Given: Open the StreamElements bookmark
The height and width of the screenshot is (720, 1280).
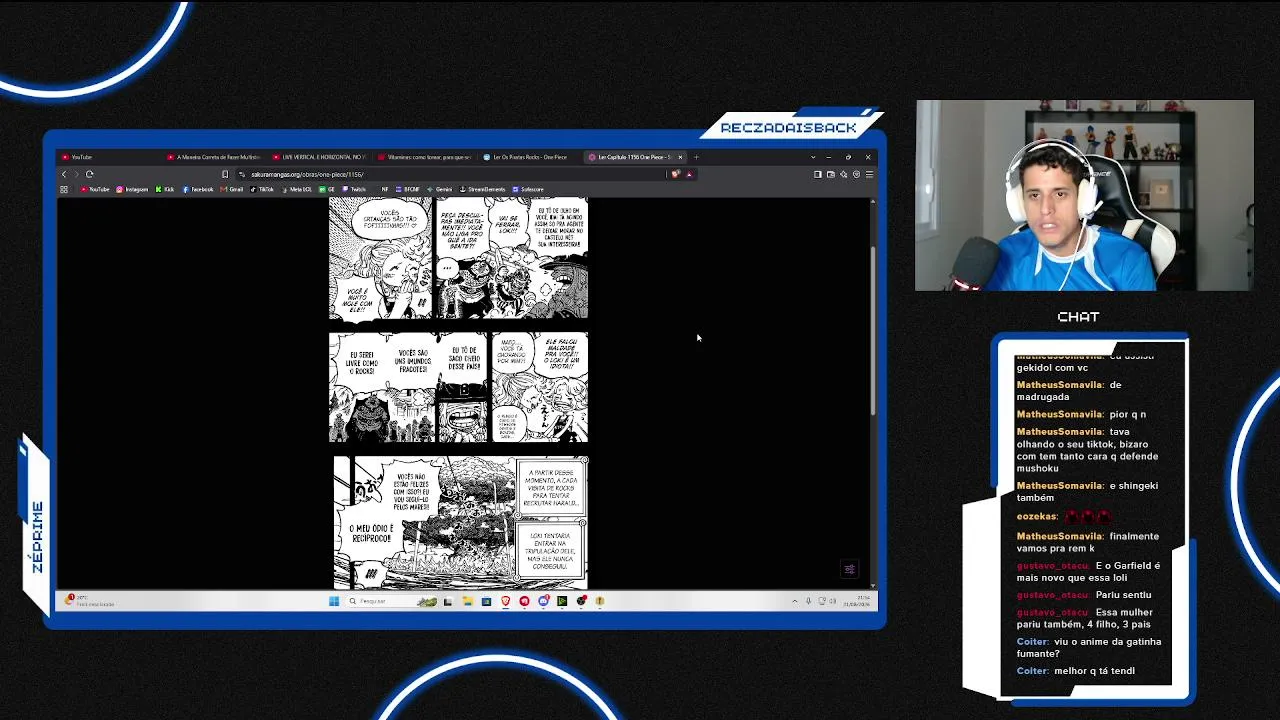Looking at the screenshot, I should [482, 189].
